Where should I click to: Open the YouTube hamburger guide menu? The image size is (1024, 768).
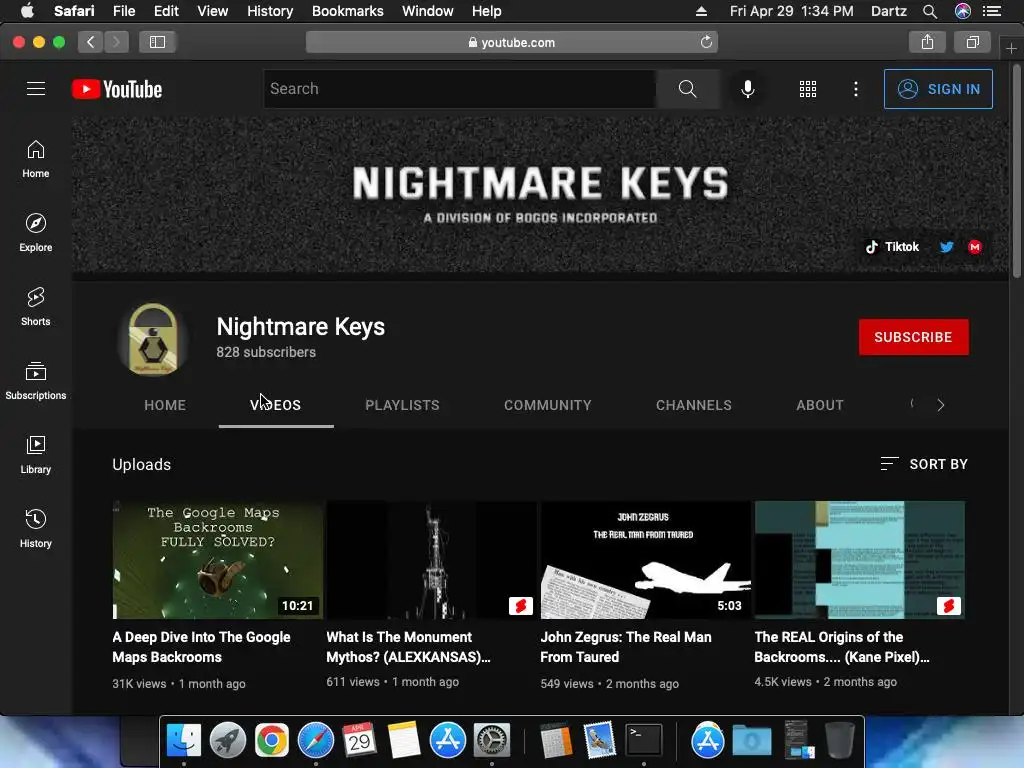[x=36, y=89]
